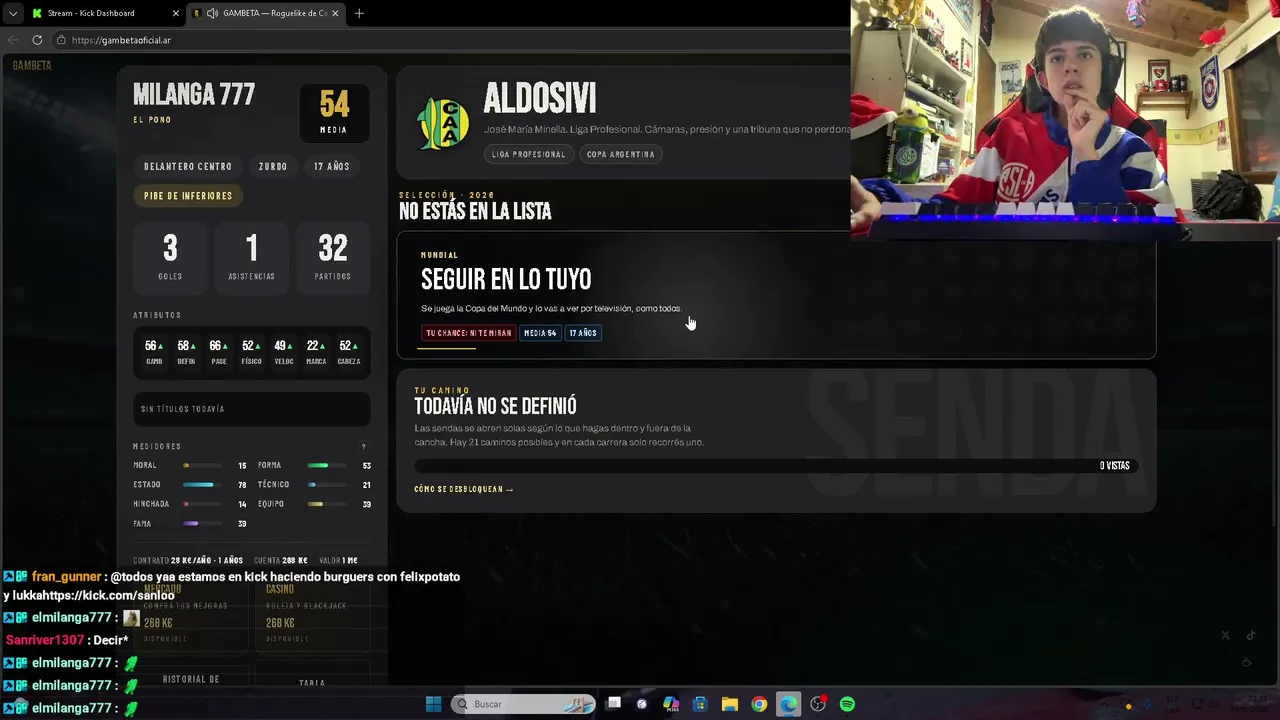Click the Media 54 tag in Mundial card
Screen dimensions: 1280x720
(540, 333)
